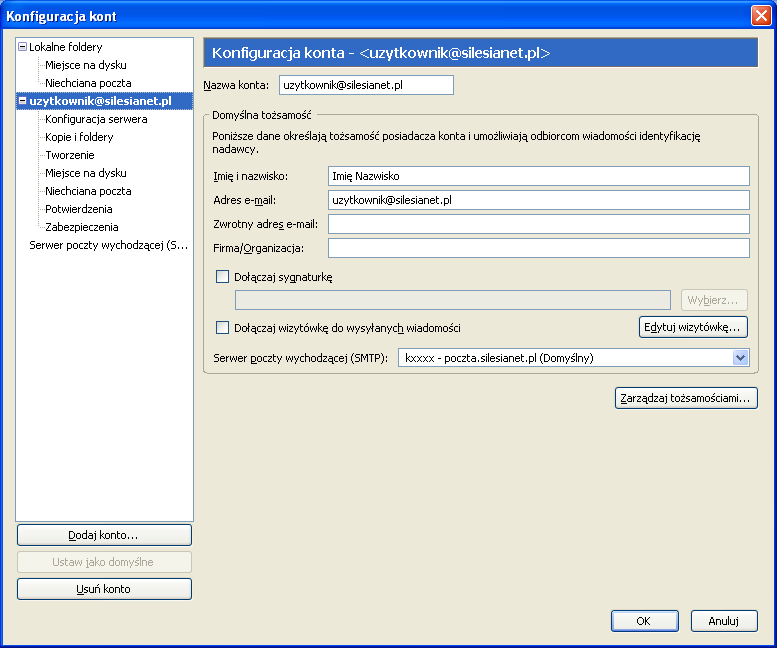Screen dimensions: 777x648
Task: Open Kopie i foldery settings
Action: (x=79, y=137)
